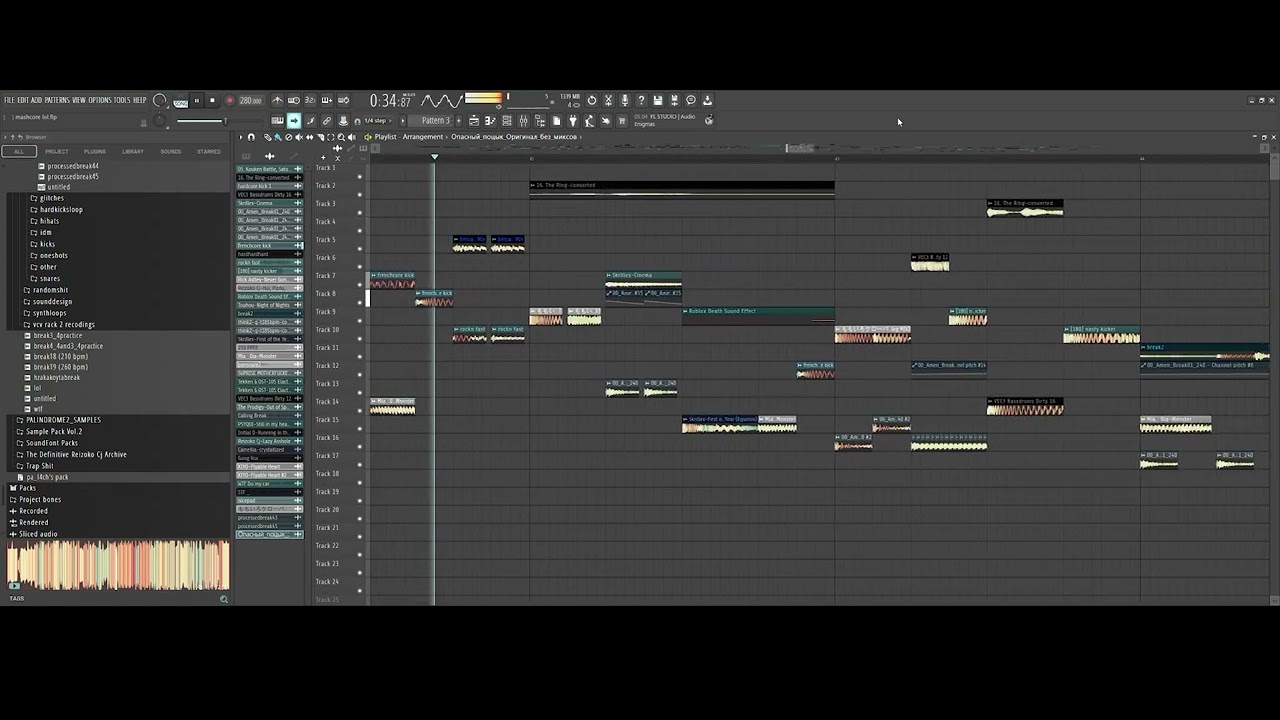1280x720 pixels.
Task: Click the master volume knob
Action: [x=159, y=100]
